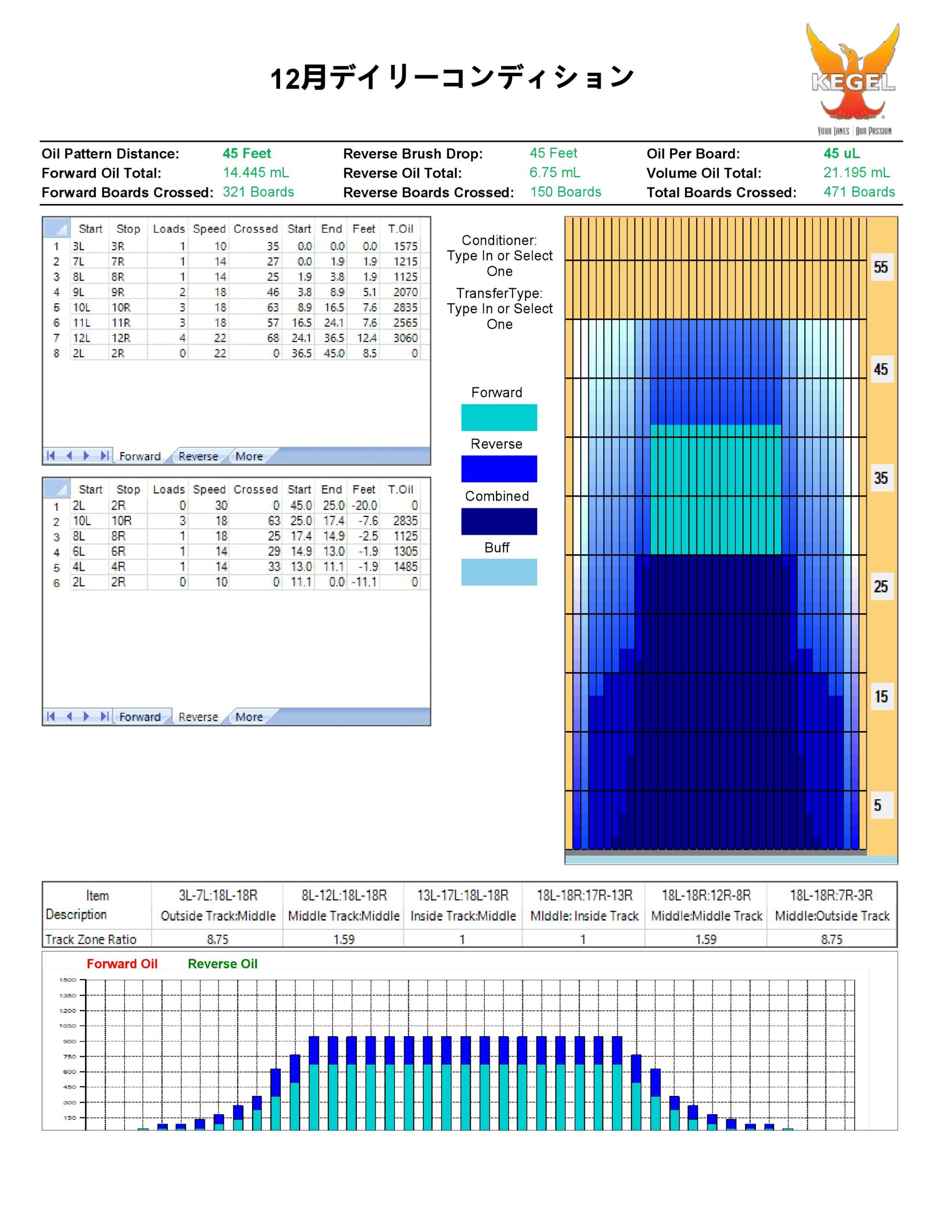952x1232 pixels.
Task: Click Loads column header in upper table
Action: click(169, 229)
